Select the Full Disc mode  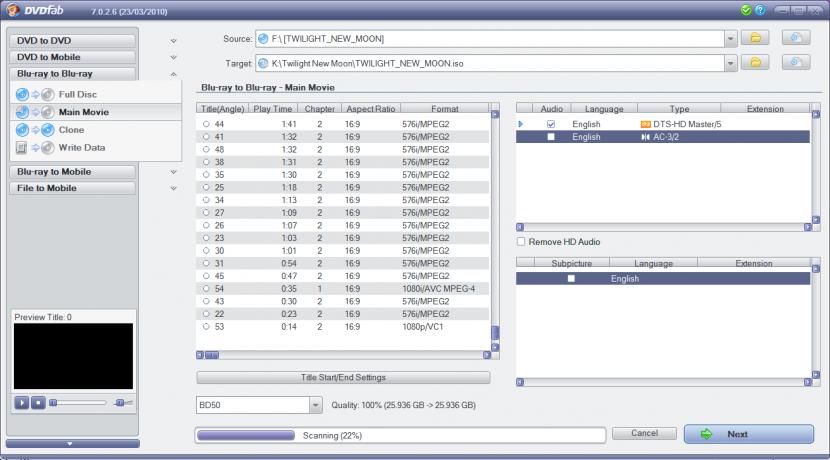click(x=77, y=94)
